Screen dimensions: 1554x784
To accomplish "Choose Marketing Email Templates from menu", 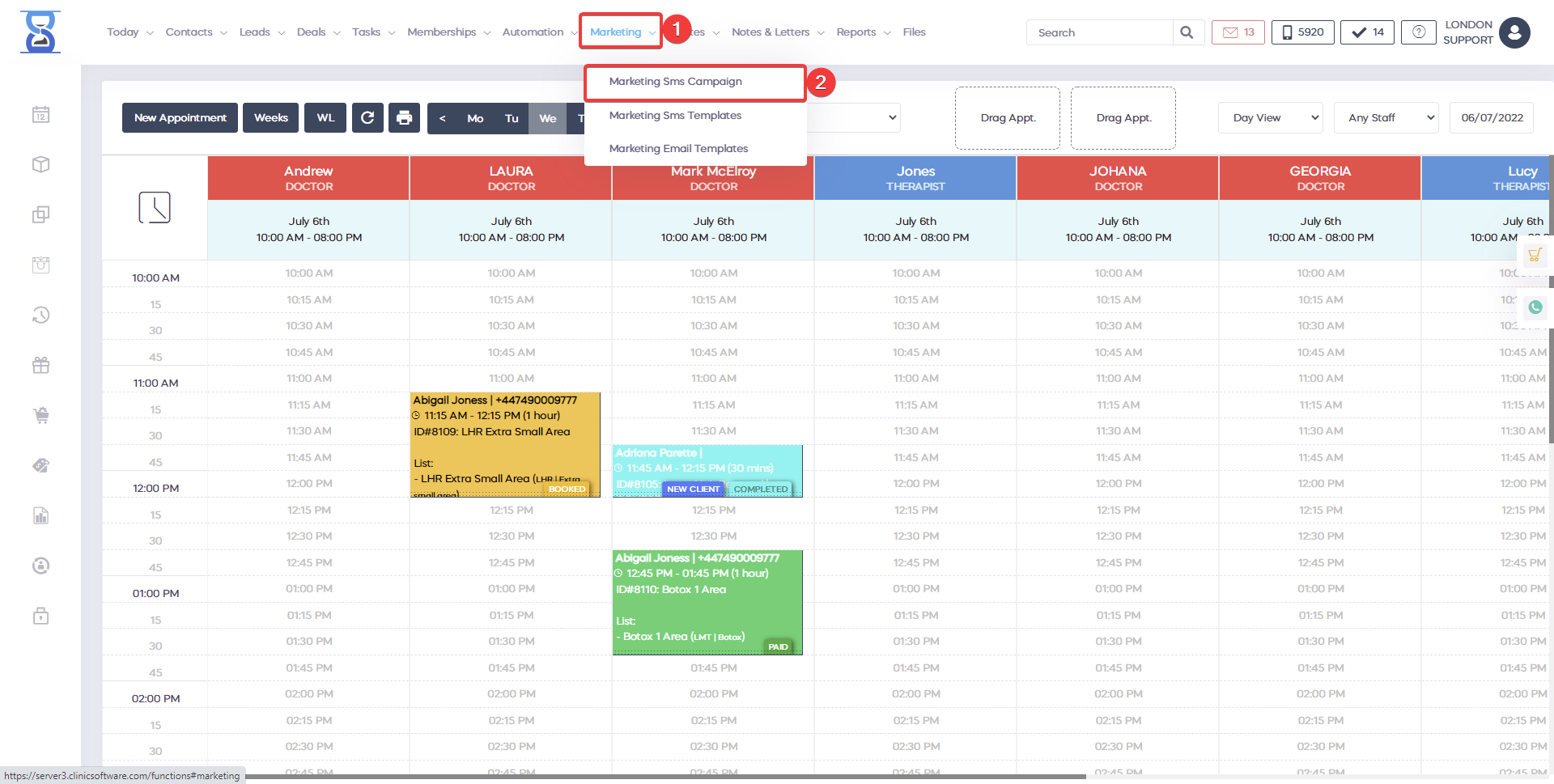I will point(678,149).
